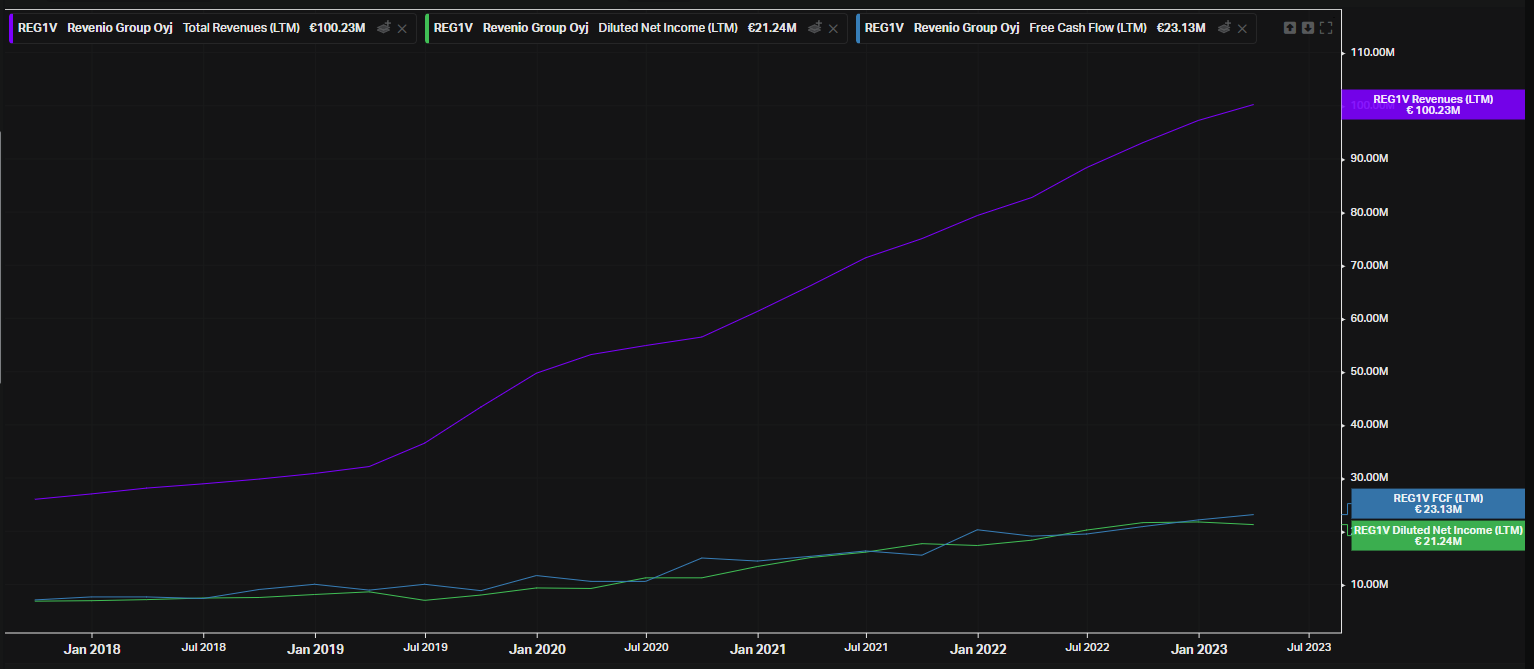Image resolution: width=1534 pixels, height=669 pixels.
Task: Click the Jul 2021 axis label
Action: pyautogui.click(x=865, y=647)
